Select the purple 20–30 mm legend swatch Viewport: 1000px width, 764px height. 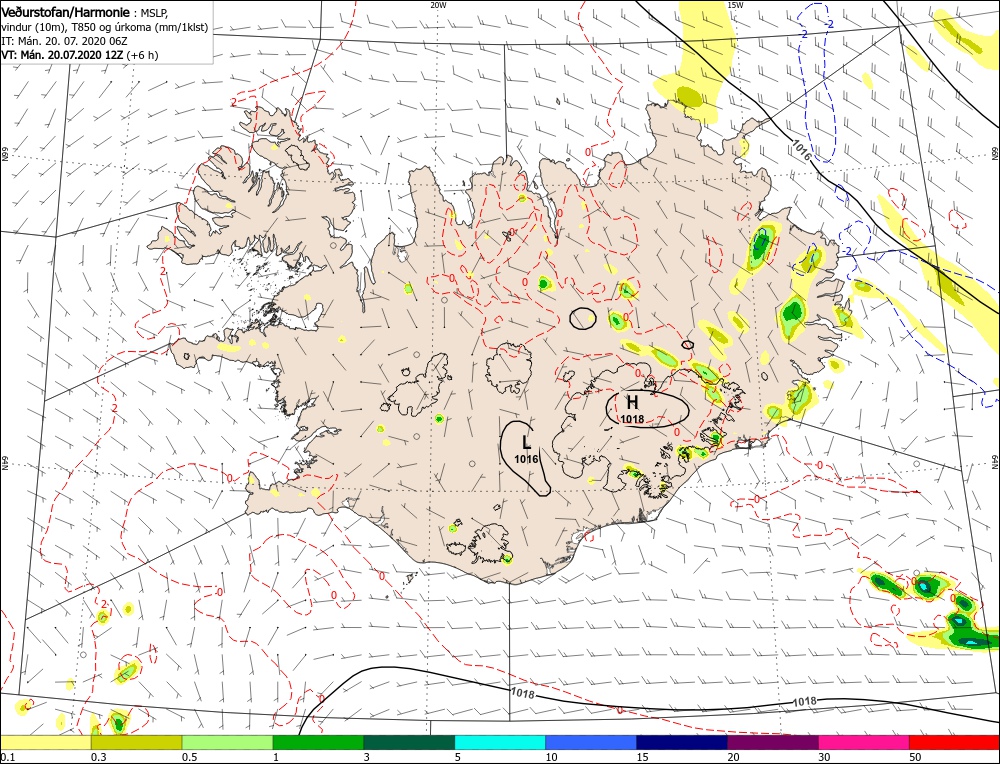click(x=773, y=742)
